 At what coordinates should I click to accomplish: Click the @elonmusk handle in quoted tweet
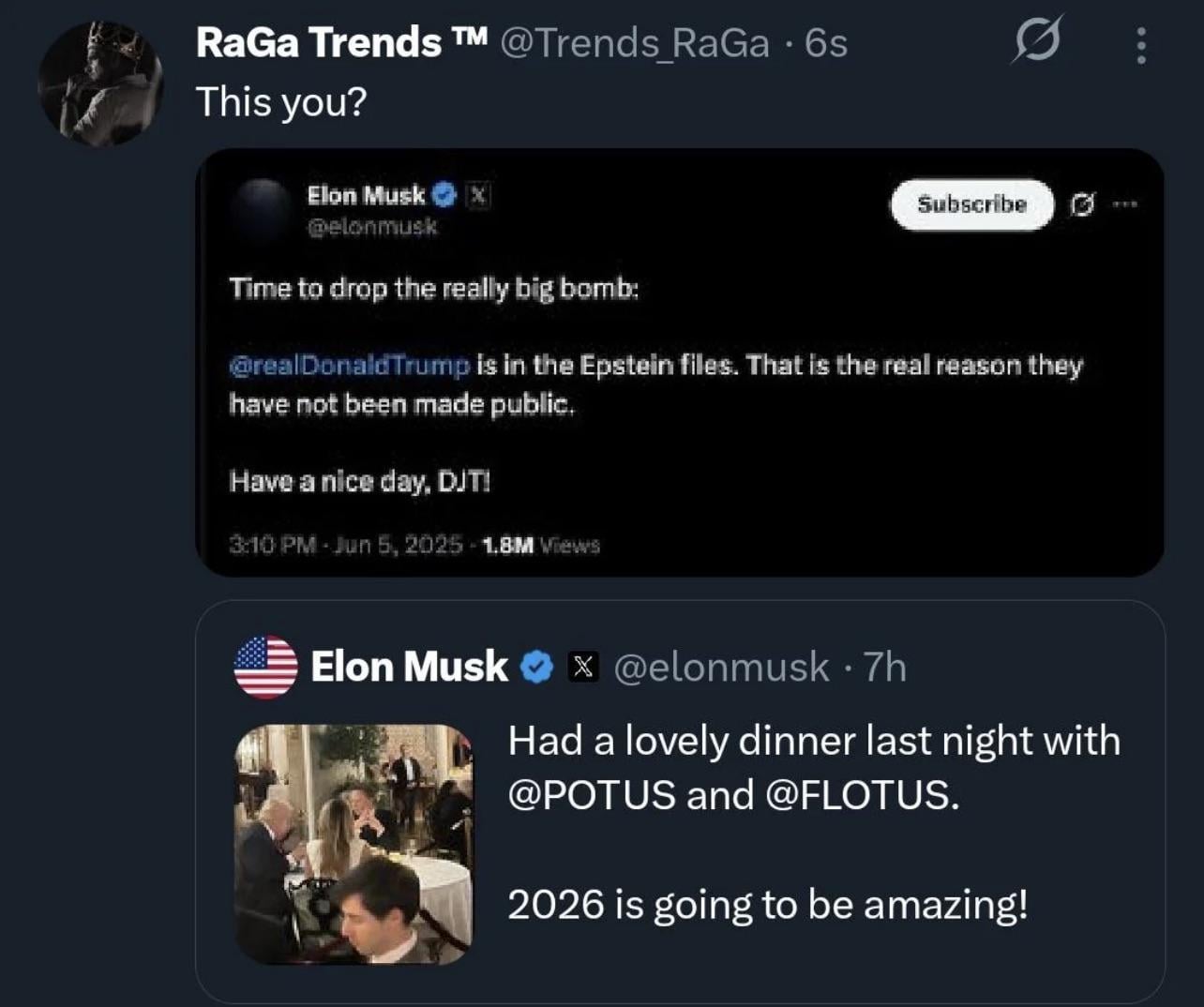721,668
